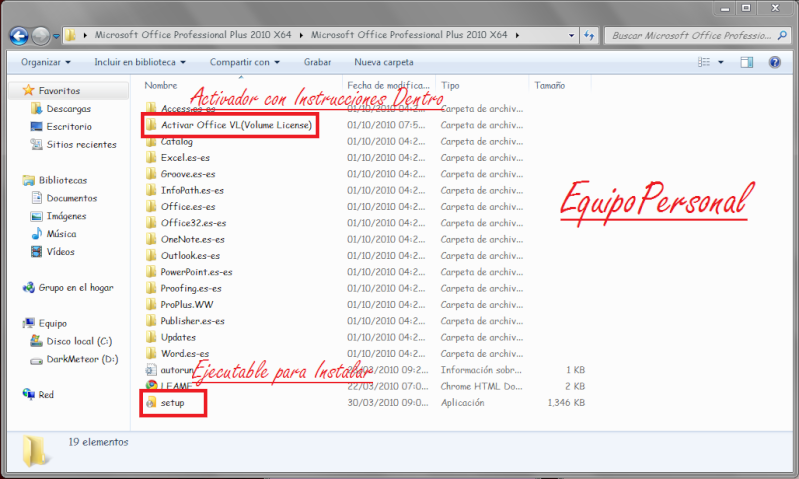This screenshot has height=479, width=799.
Task: Open help with the question mark icon
Action: tap(775, 62)
